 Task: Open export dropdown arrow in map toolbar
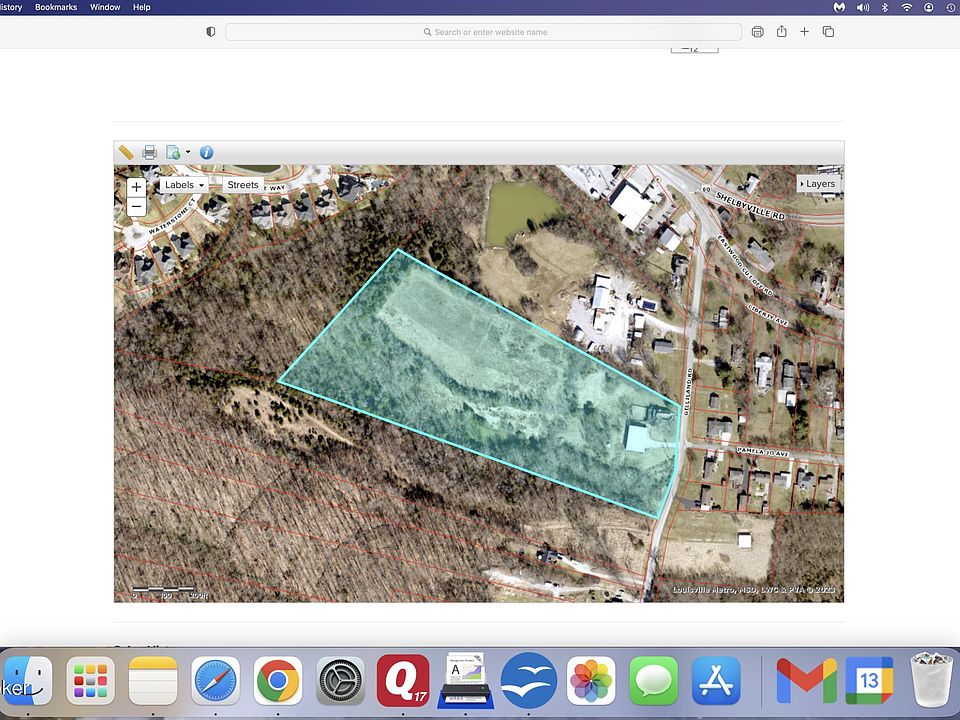point(187,153)
